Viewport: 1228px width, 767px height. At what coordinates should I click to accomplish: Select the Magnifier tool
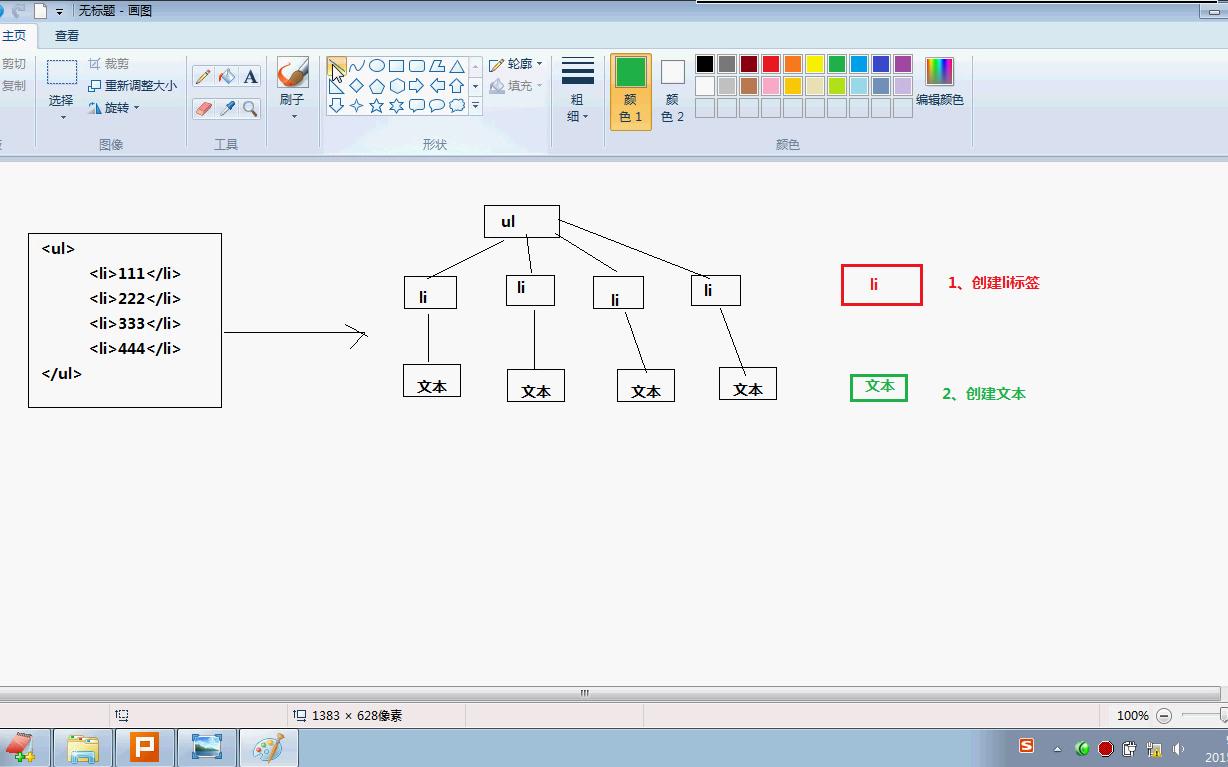pyautogui.click(x=250, y=106)
